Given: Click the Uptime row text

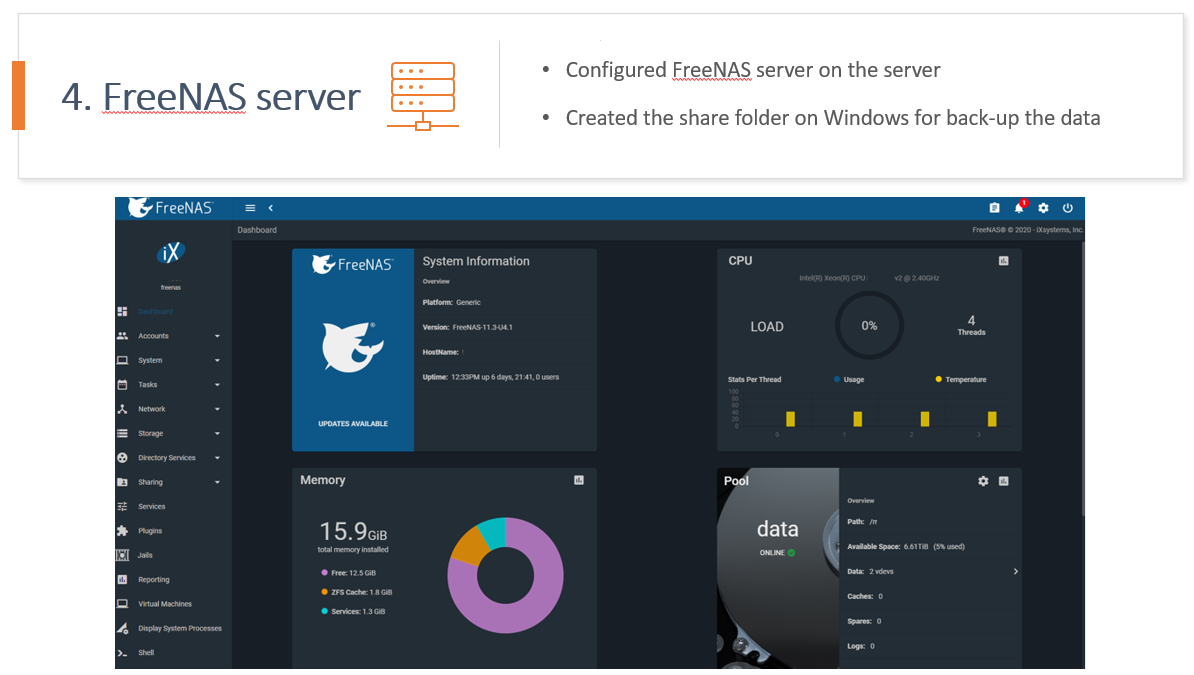Looking at the screenshot, I should coord(490,377).
